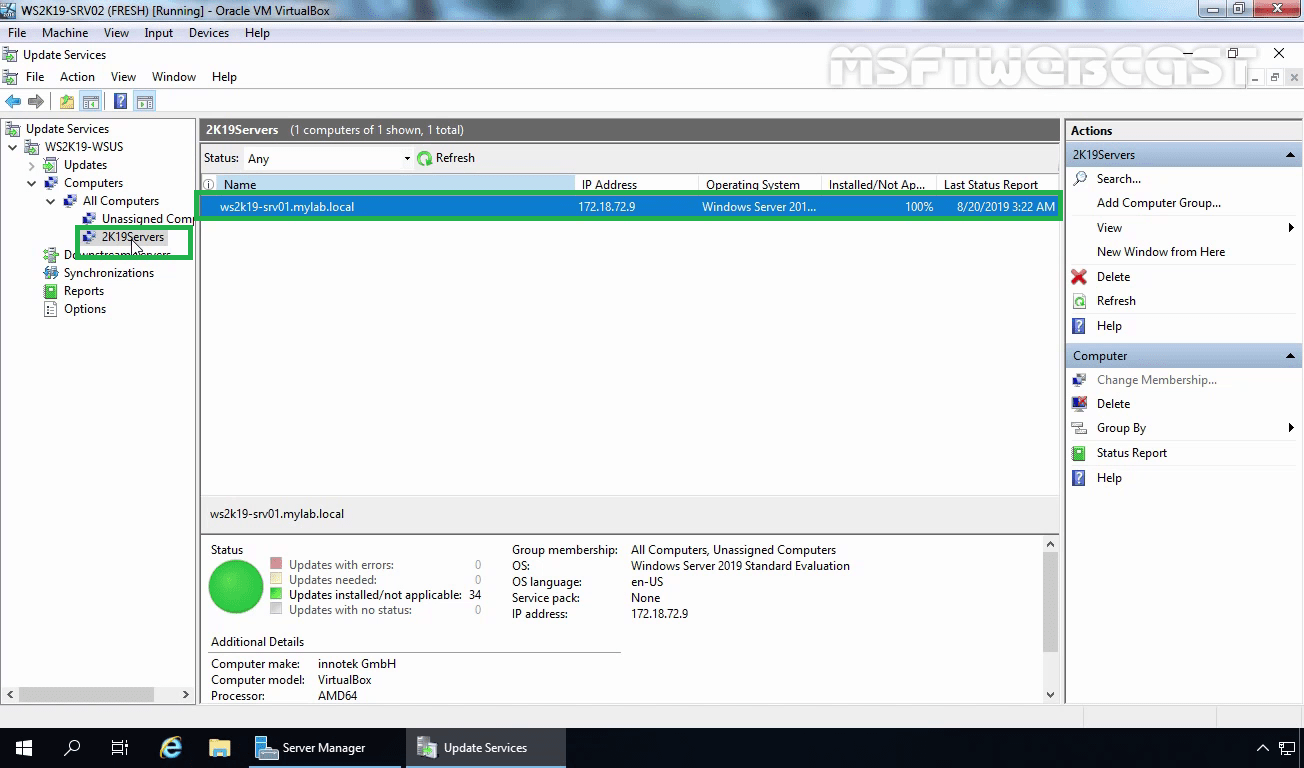Click Help icon in 2K19Servers section
The width and height of the screenshot is (1304, 768).
1079,326
